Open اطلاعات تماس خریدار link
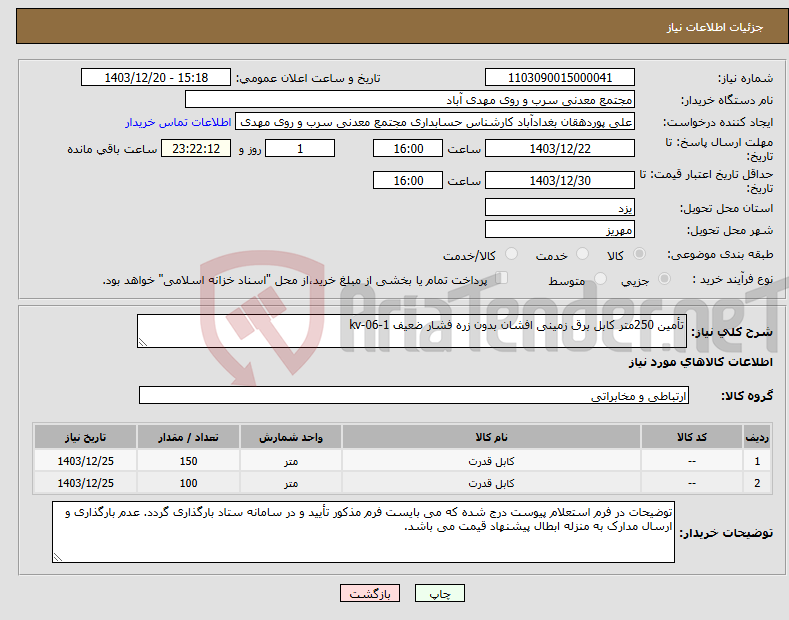Screen dimensions: 789x620 coord(178,122)
